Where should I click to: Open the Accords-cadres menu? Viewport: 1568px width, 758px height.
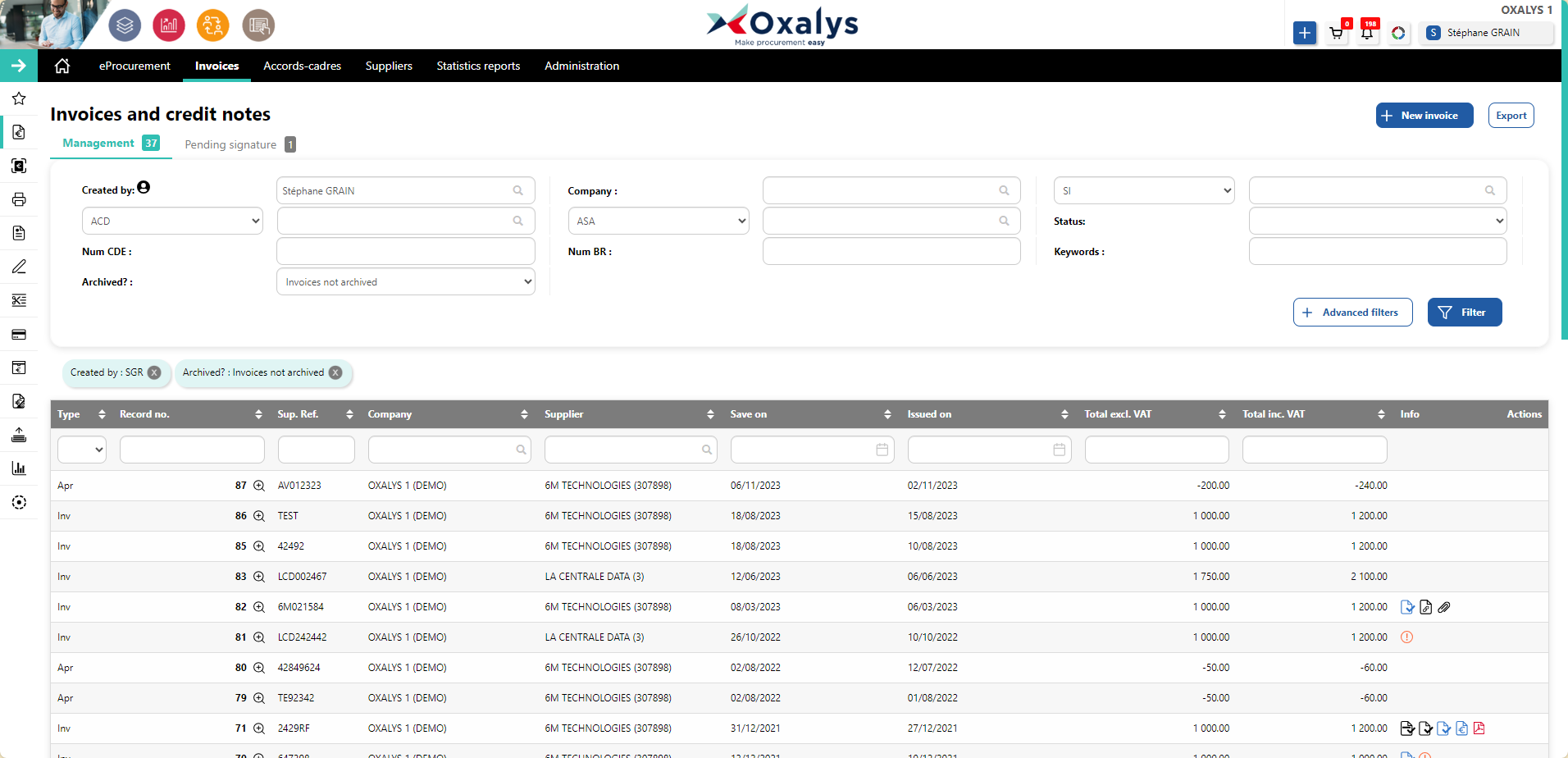[x=302, y=66]
